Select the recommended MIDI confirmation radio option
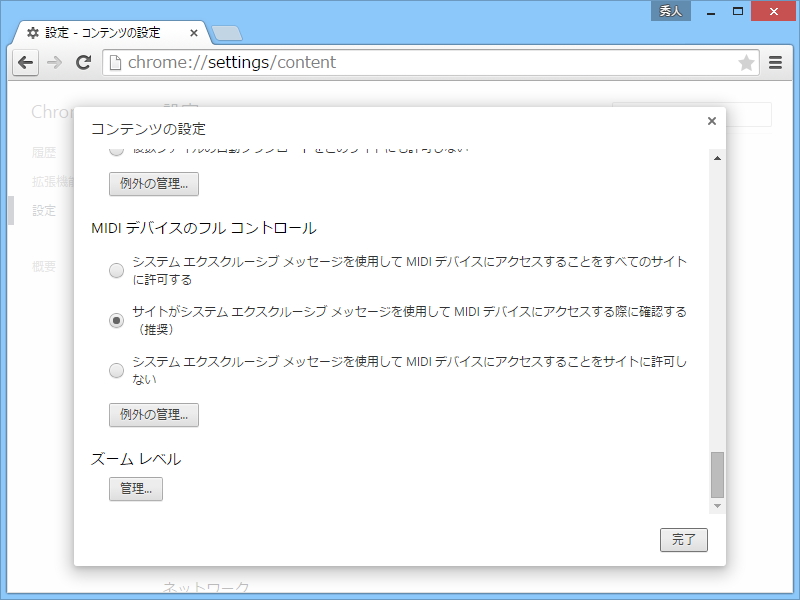The height and width of the screenshot is (600, 800). 116,318
